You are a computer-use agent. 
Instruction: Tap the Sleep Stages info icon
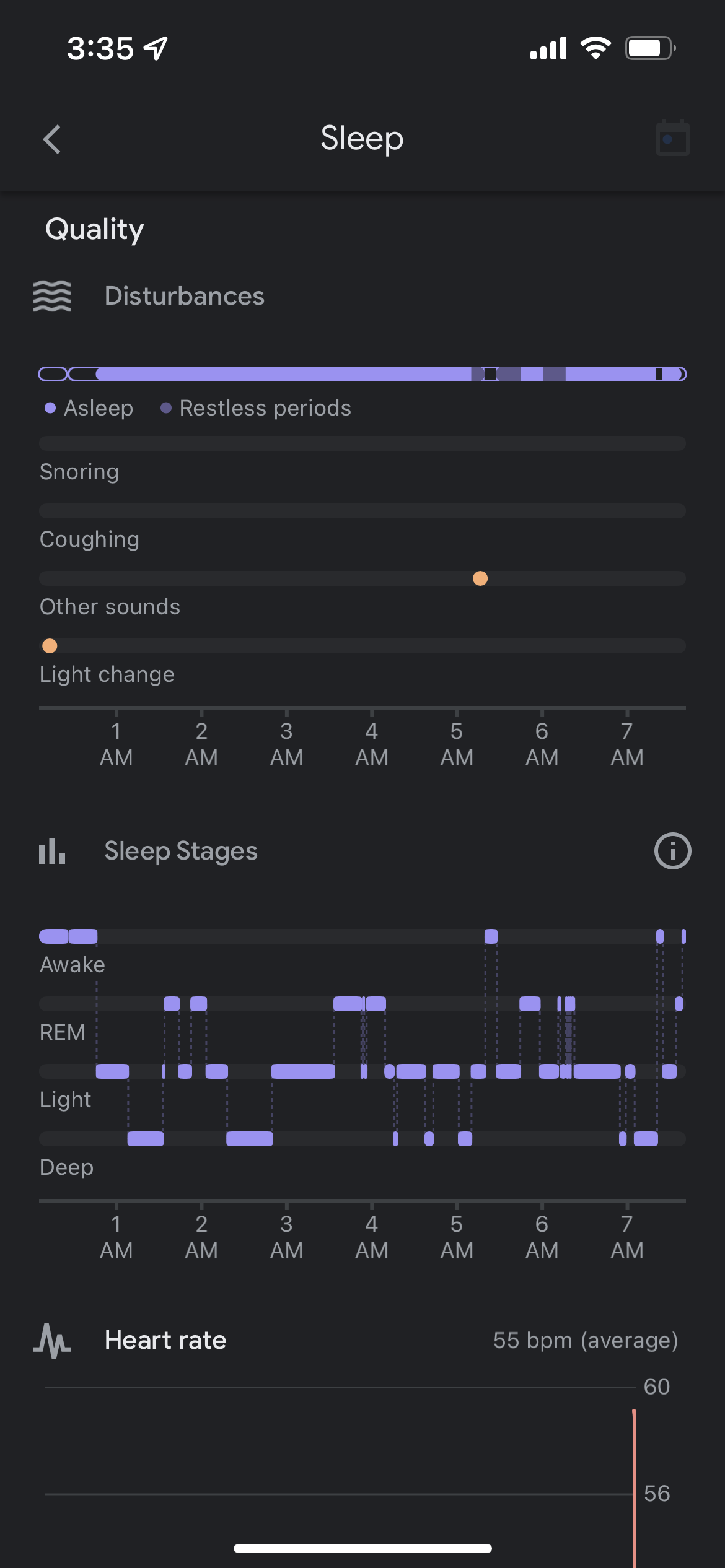click(672, 851)
